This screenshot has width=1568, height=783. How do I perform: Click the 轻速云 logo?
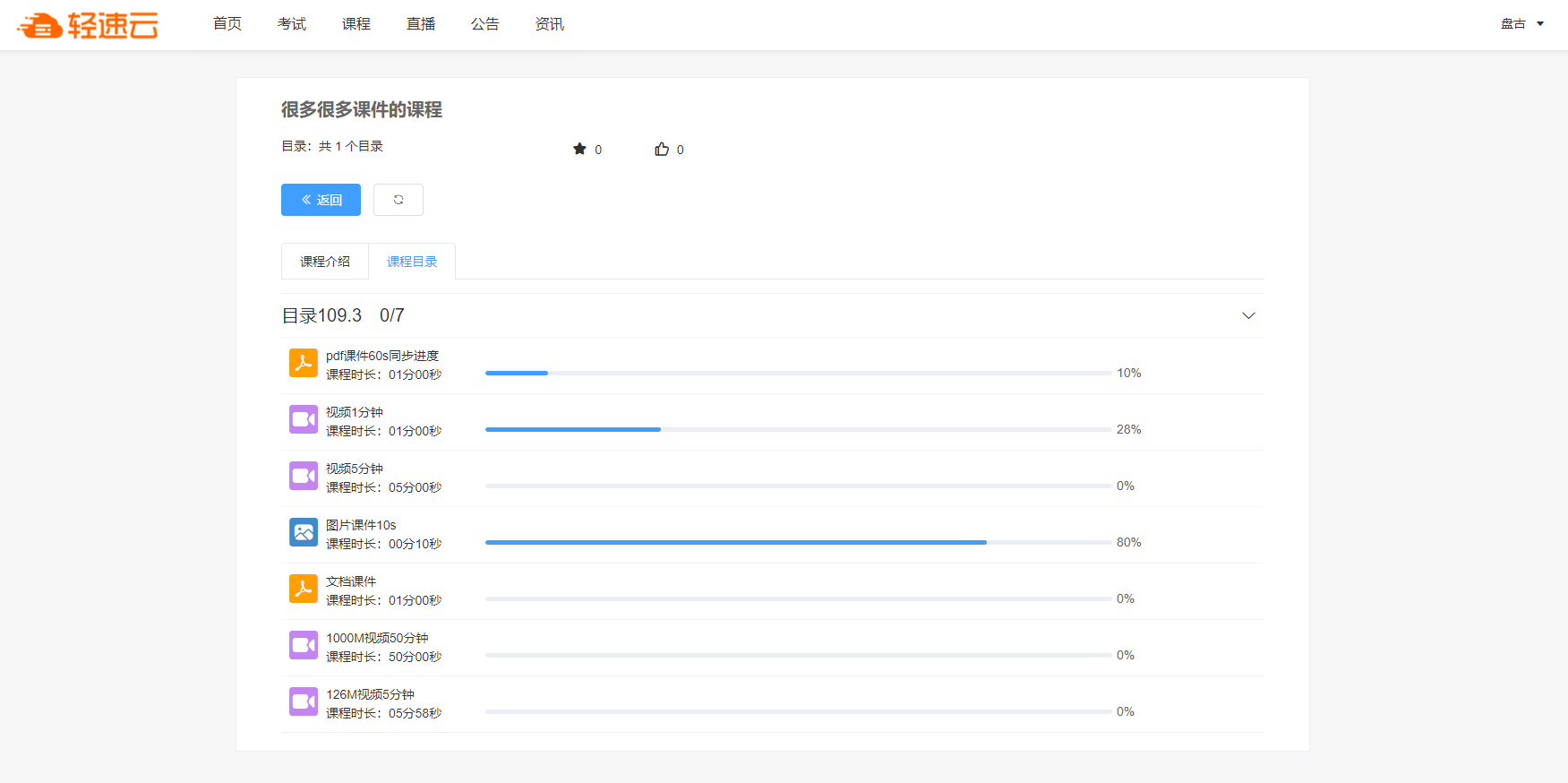click(88, 25)
